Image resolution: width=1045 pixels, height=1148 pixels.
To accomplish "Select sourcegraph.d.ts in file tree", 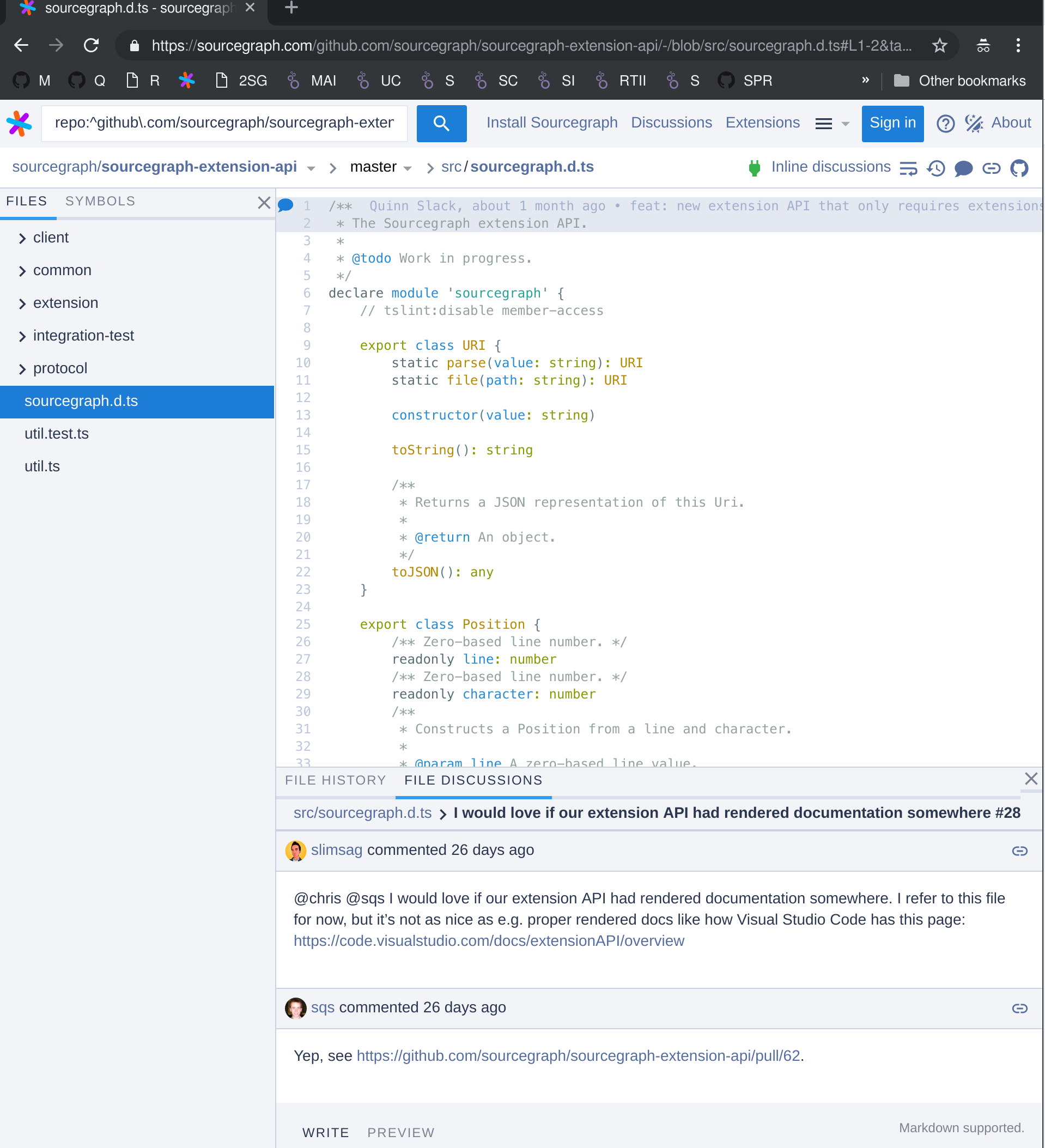I will tap(137, 402).
